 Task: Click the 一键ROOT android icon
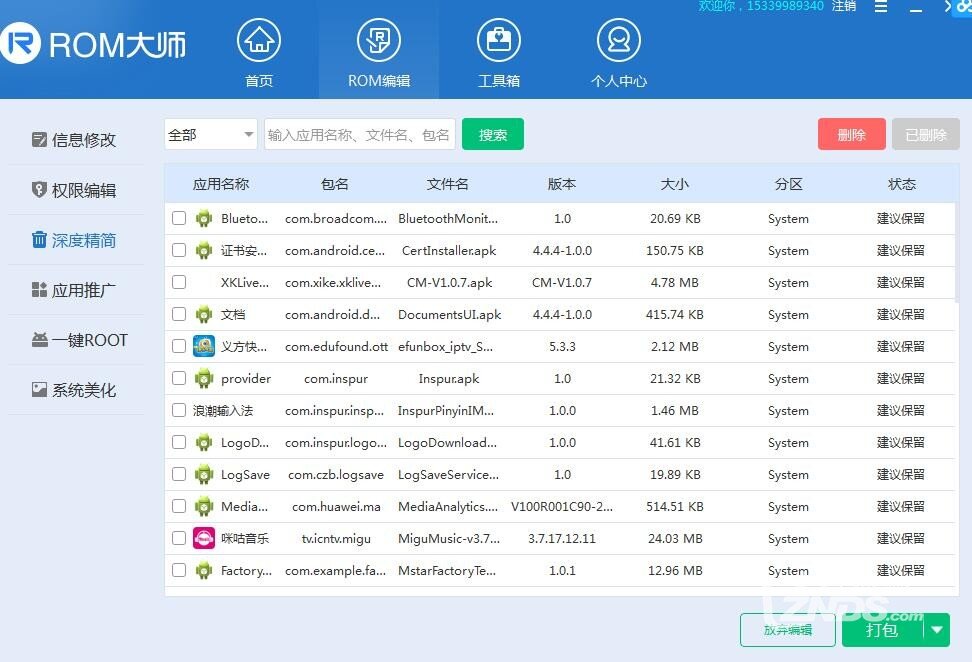pos(39,340)
